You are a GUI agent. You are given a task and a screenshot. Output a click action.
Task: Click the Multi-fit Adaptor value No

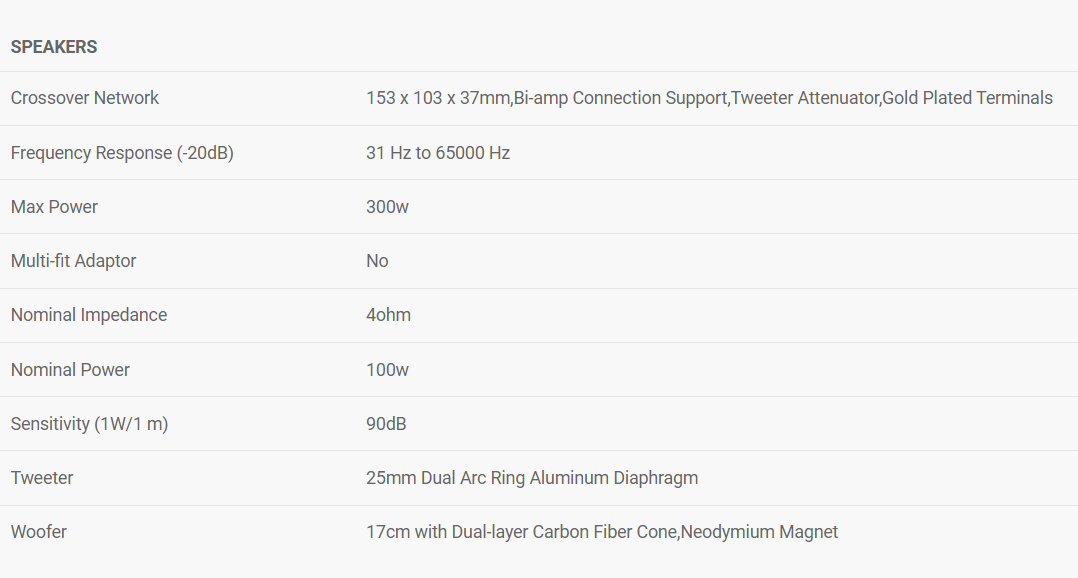377,261
